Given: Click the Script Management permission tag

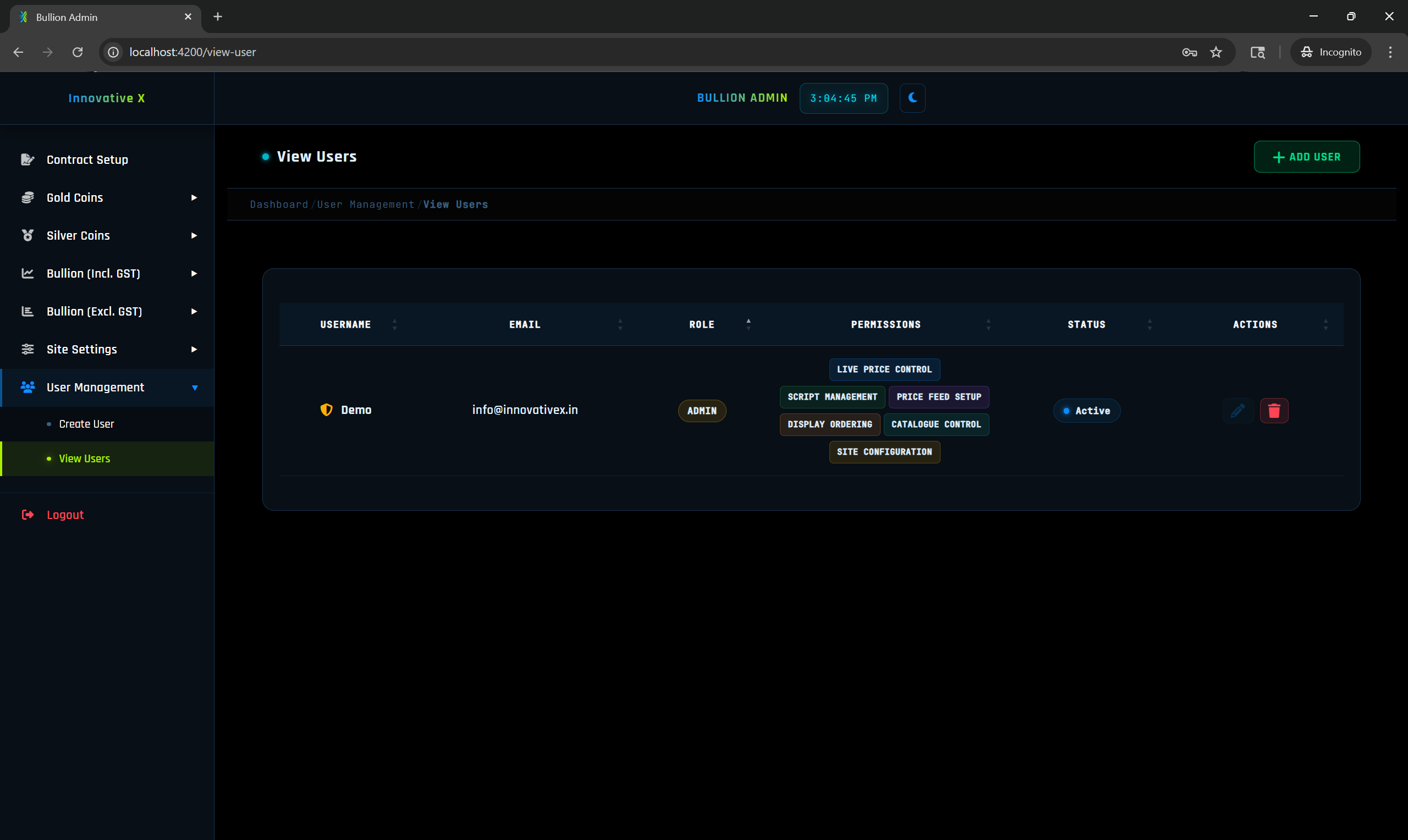Looking at the screenshot, I should [832, 397].
